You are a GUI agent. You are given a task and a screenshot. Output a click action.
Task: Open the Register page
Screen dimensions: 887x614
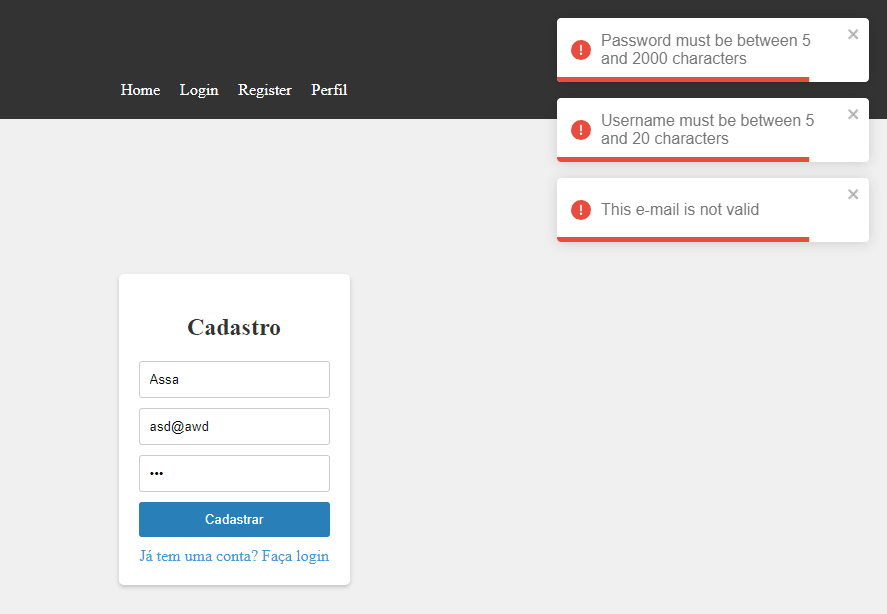264,90
